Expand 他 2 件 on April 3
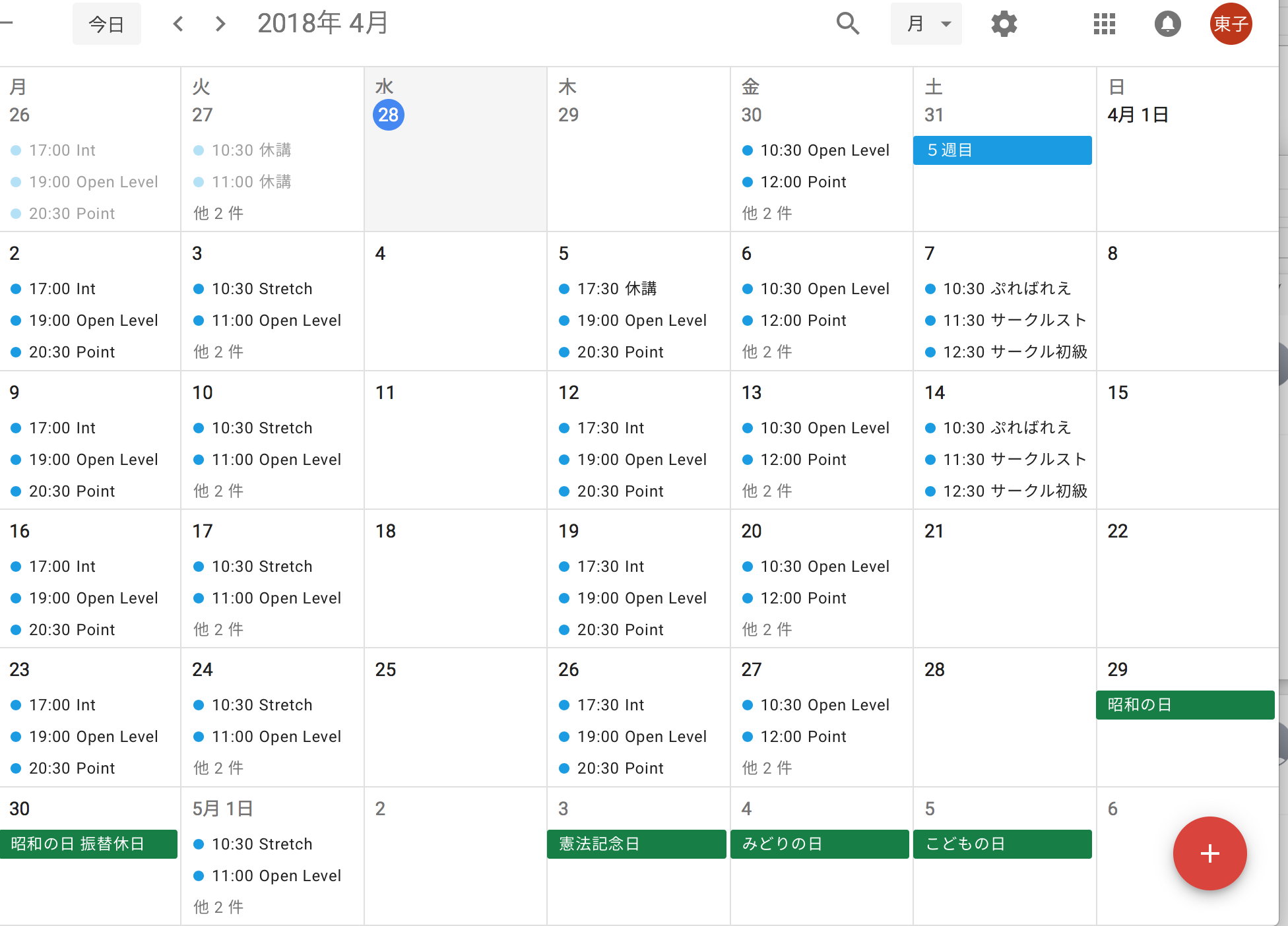 [x=218, y=352]
